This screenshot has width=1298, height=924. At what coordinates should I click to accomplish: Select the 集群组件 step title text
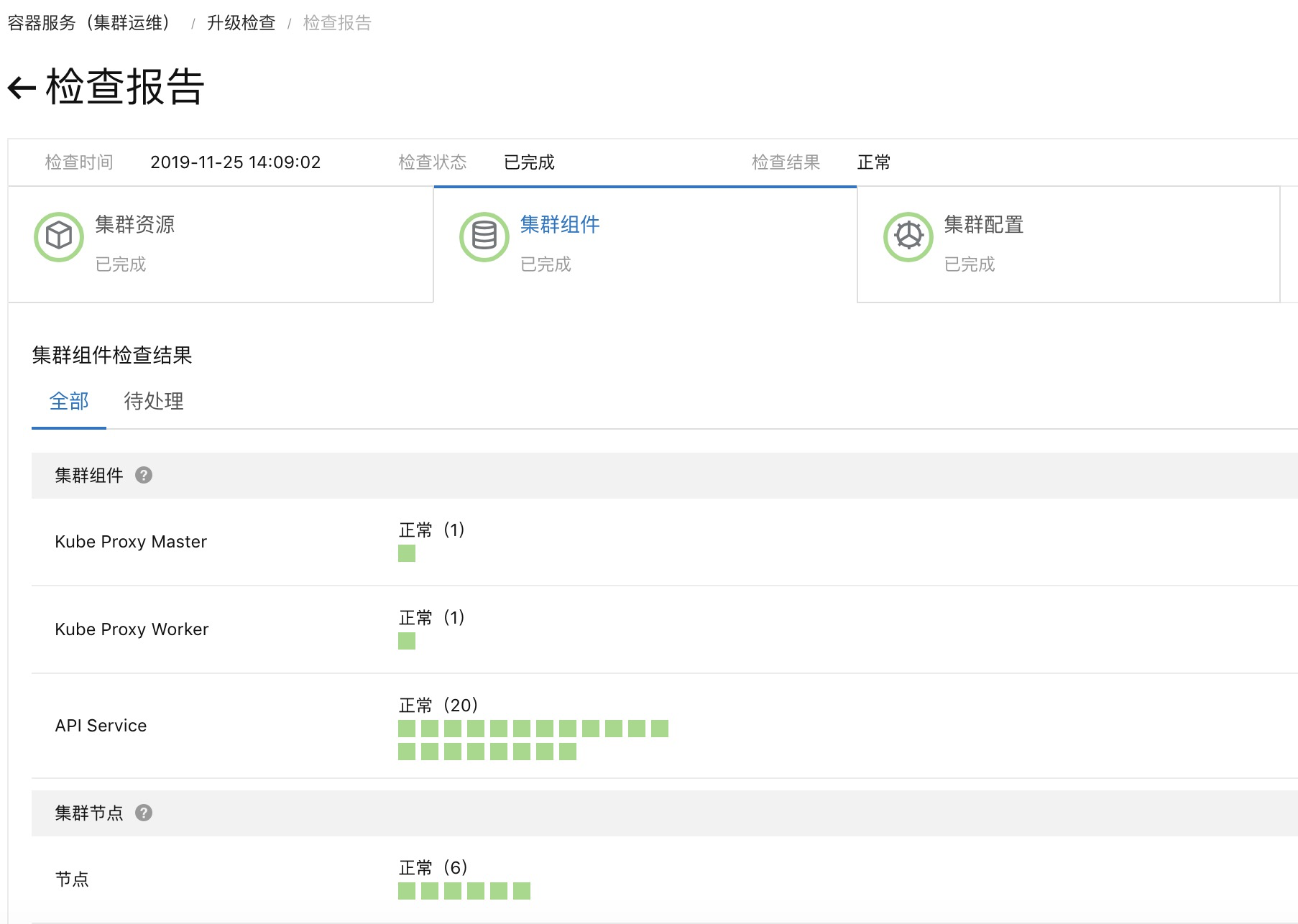click(559, 224)
